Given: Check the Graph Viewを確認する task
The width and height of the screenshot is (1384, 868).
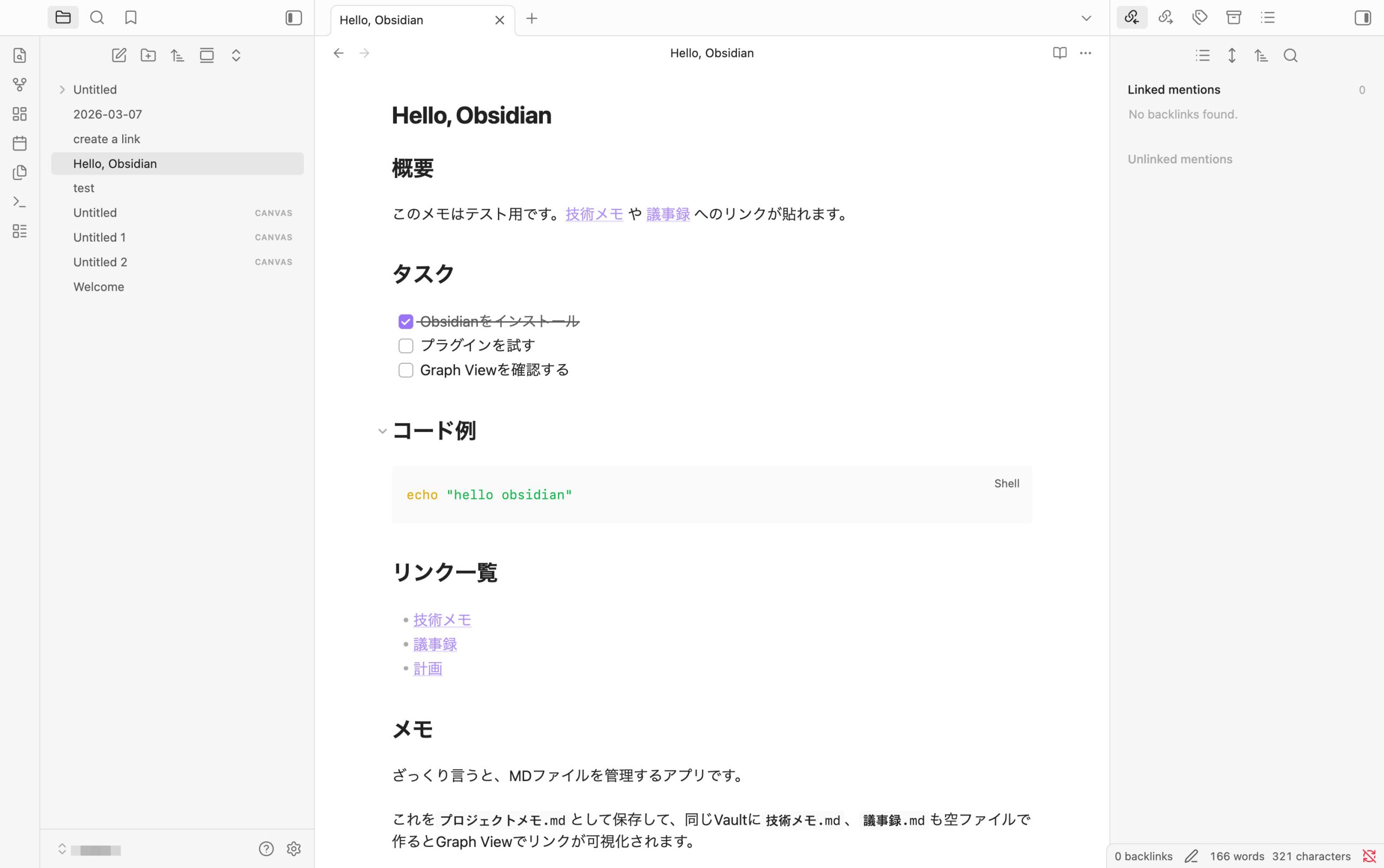Looking at the screenshot, I should 405,370.
